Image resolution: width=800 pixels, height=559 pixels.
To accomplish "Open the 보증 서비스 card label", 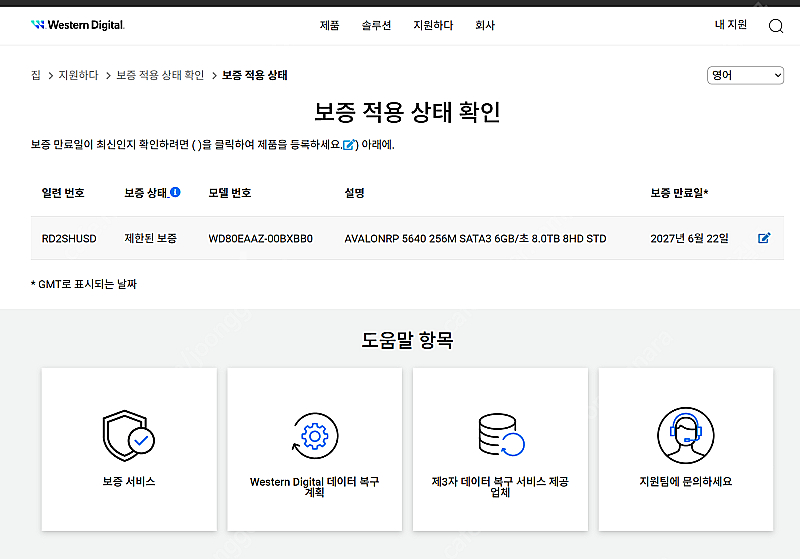I will 129,481.
